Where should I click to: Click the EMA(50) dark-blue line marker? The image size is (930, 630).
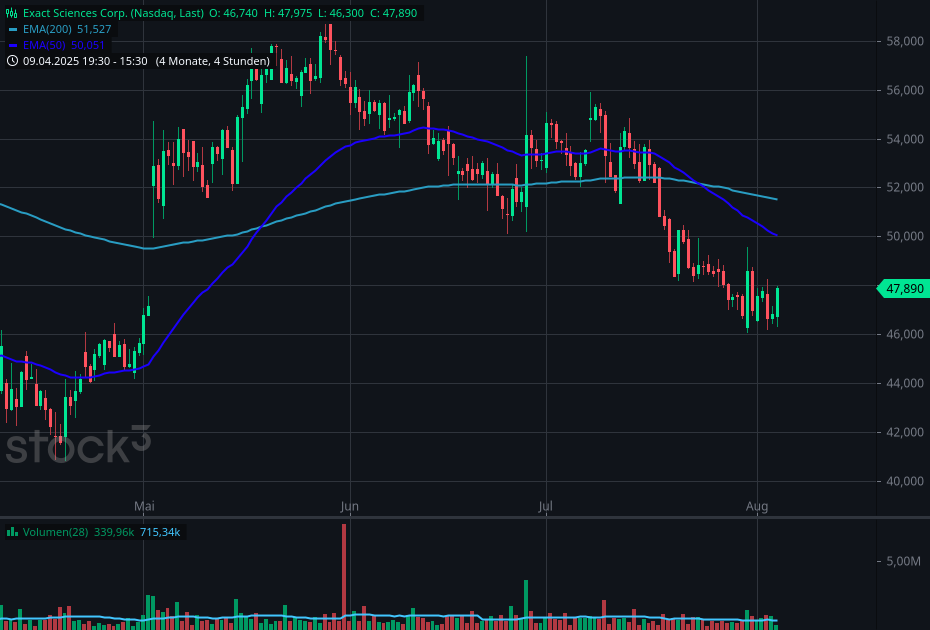pos(12,46)
